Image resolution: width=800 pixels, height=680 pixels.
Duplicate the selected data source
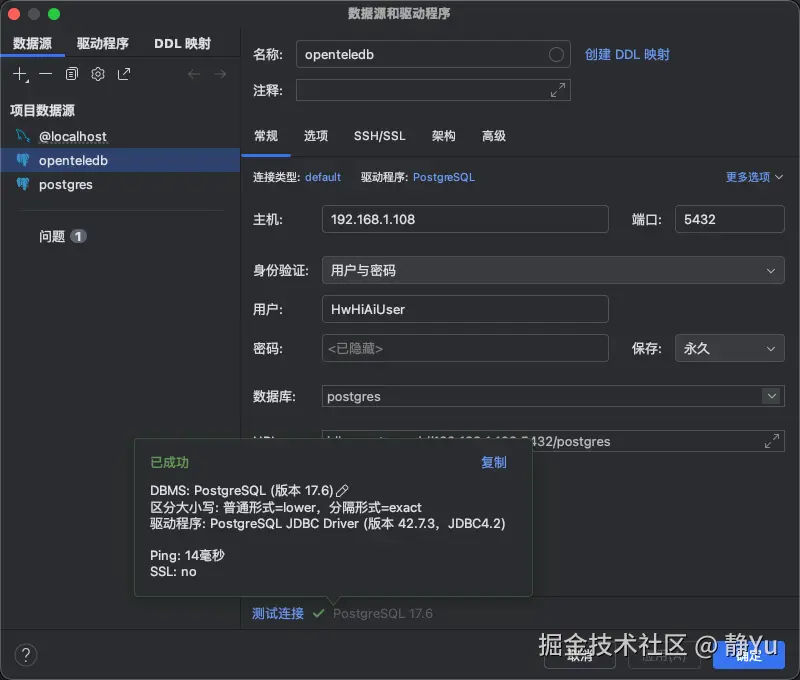tap(72, 74)
